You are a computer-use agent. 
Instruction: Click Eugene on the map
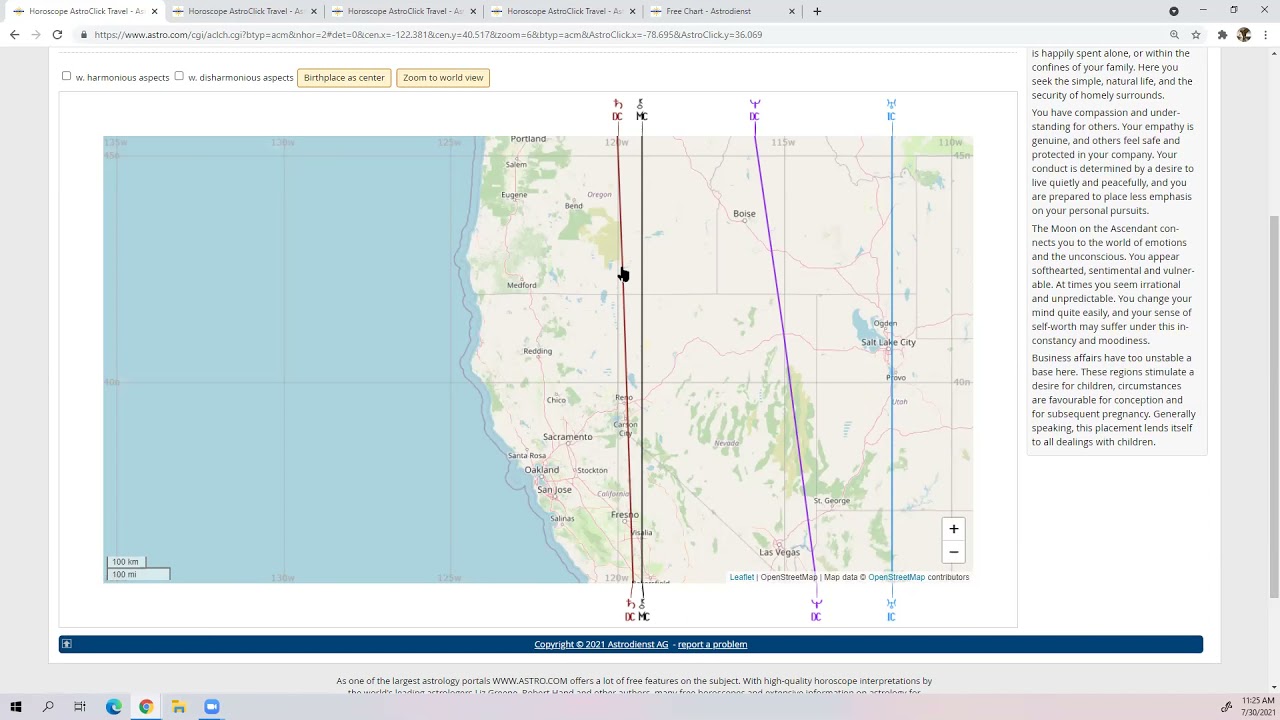click(x=514, y=195)
